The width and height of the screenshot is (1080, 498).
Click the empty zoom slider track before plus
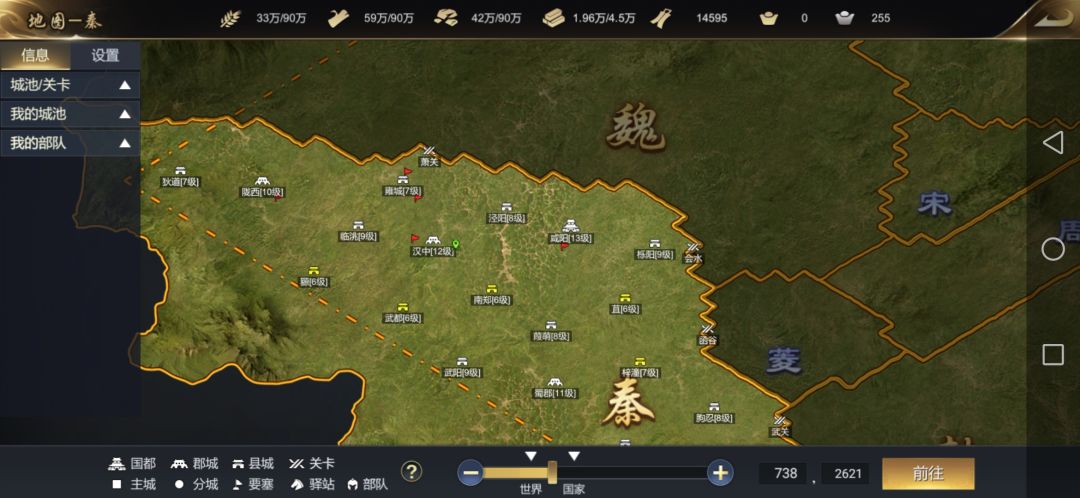point(632,473)
